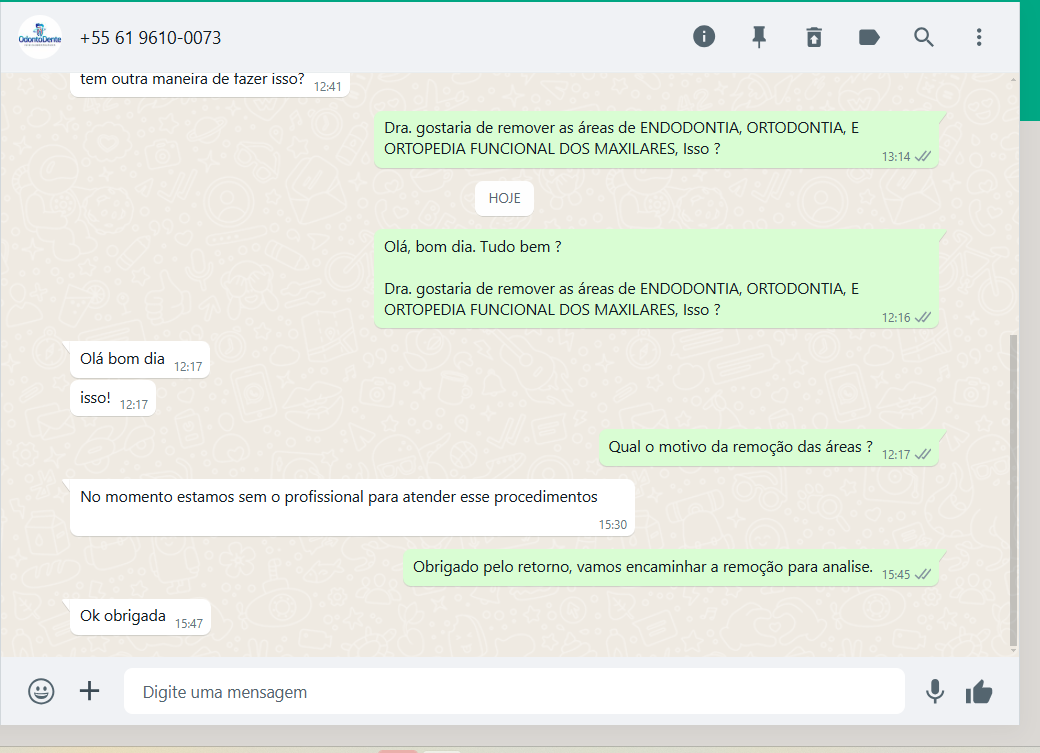Click the 'No momento estamos sem o profissional' message

[x=339, y=497]
